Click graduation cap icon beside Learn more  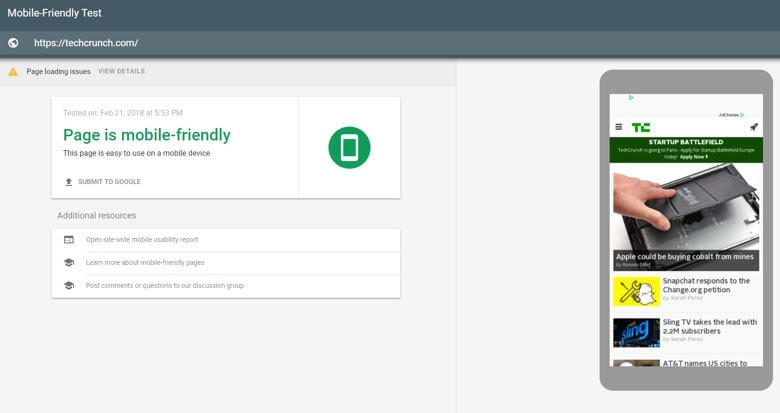click(69, 262)
